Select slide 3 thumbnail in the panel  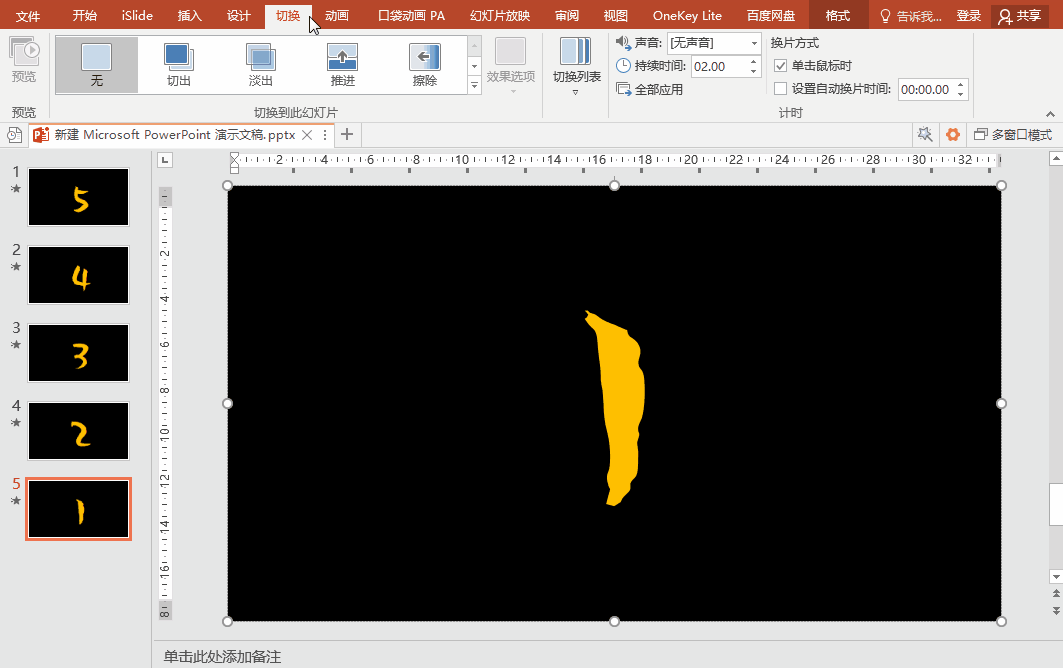click(79, 353)
